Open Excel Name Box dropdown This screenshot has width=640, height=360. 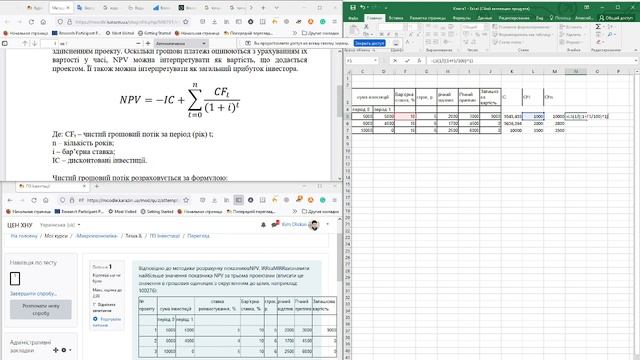(x=375, y=60)
